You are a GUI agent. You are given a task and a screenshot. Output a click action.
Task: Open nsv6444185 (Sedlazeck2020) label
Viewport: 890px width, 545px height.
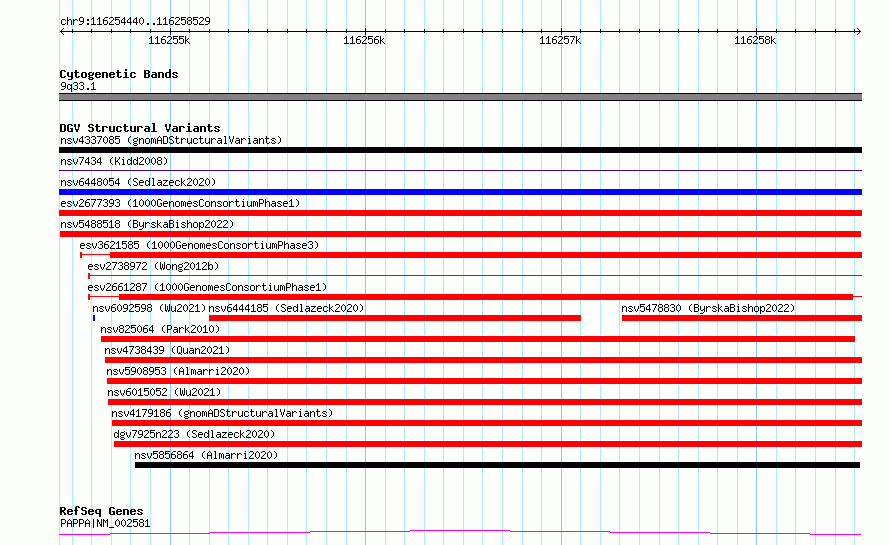pyautogui.click(x=286, y=308)
